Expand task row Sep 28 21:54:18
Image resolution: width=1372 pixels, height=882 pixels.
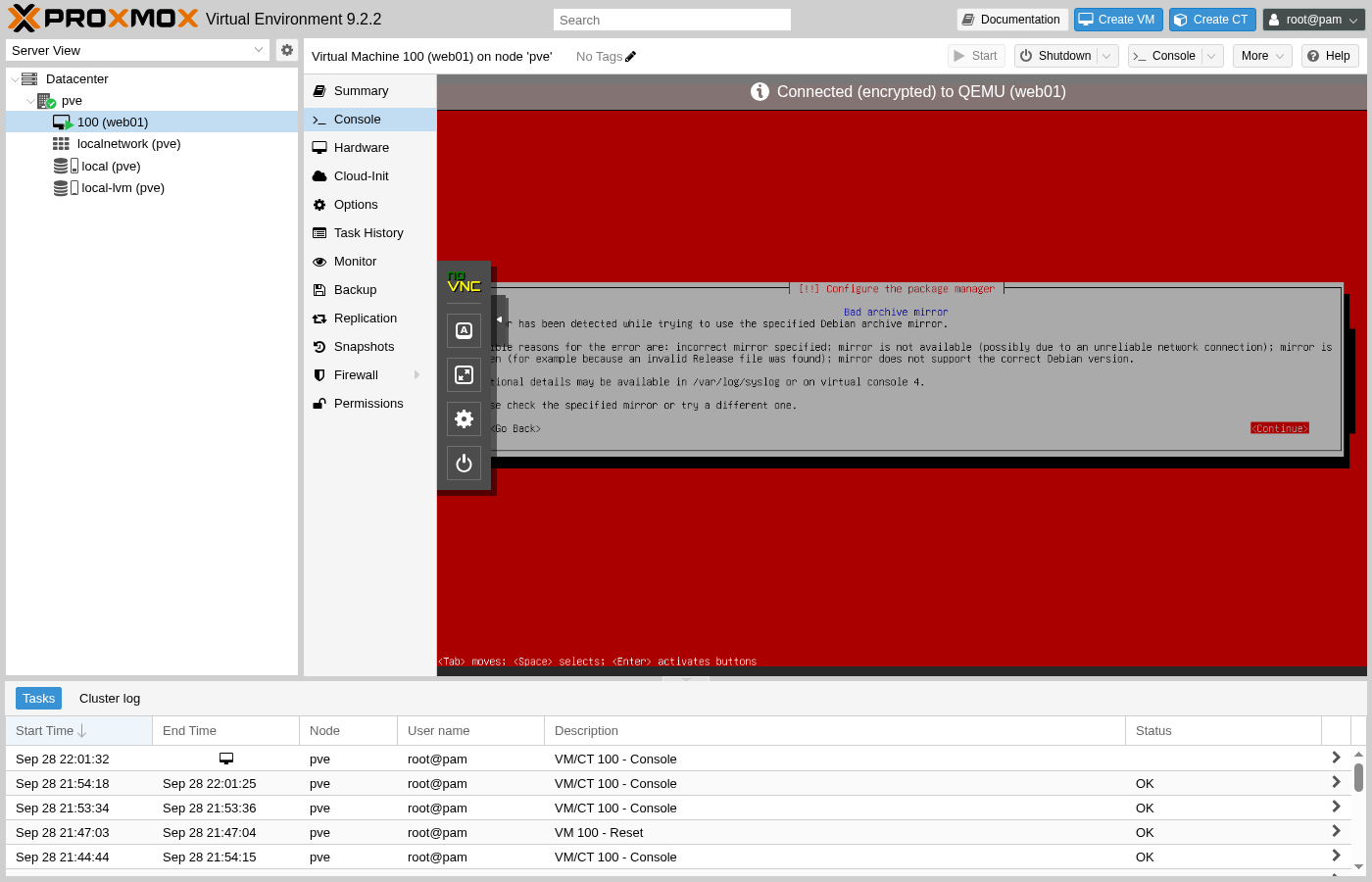1336,782
